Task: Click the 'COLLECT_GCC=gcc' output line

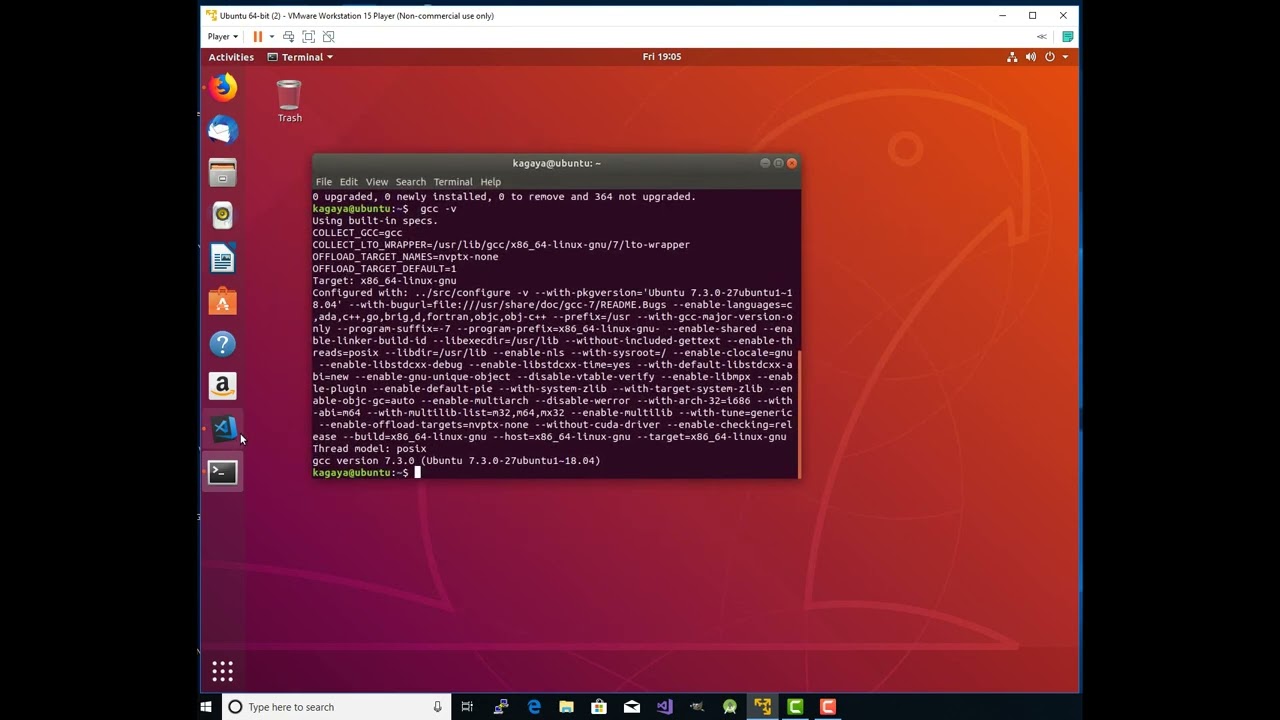Action: click(357, 233)
